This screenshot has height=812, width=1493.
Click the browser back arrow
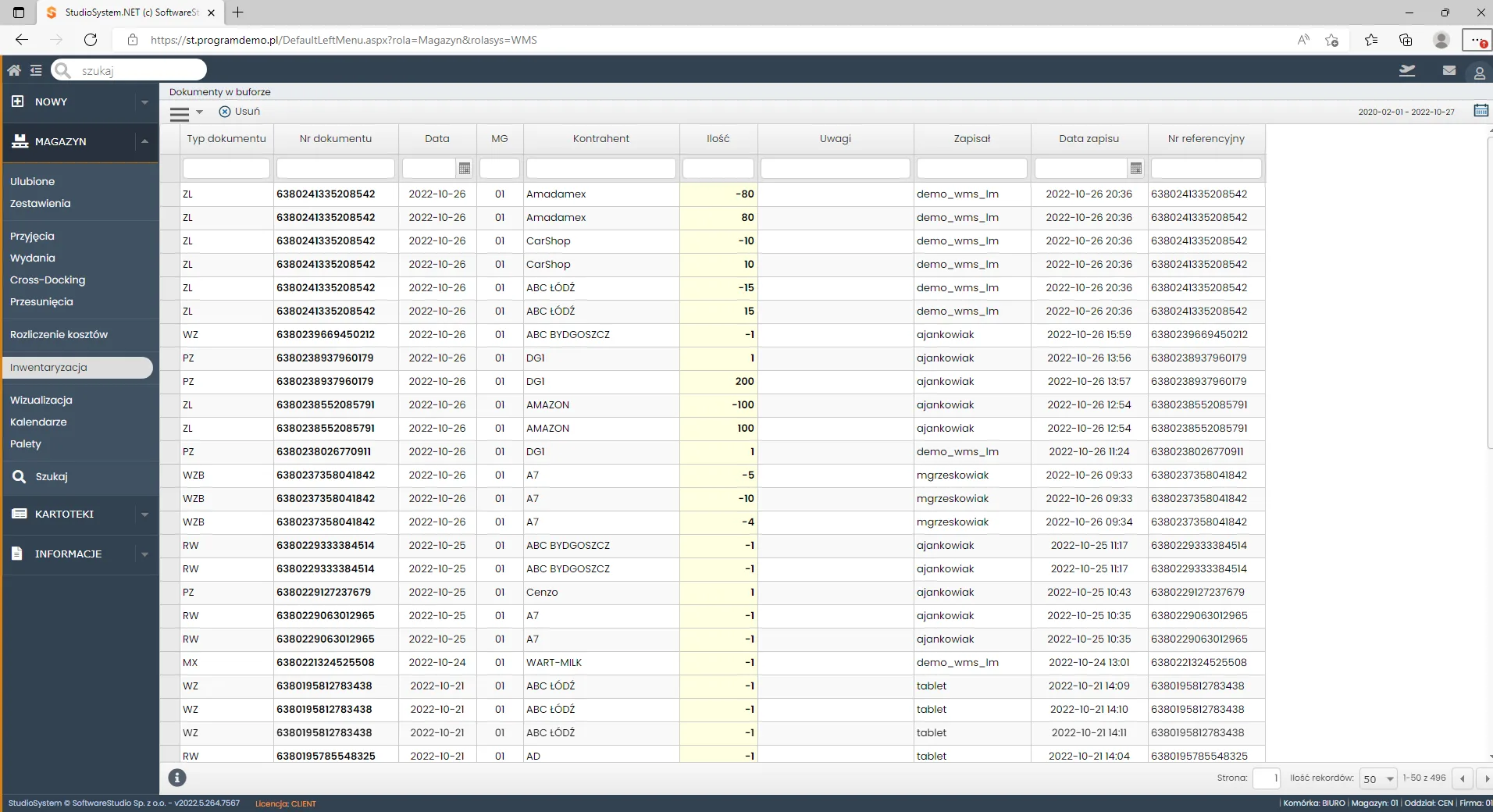tap(22, 40)
